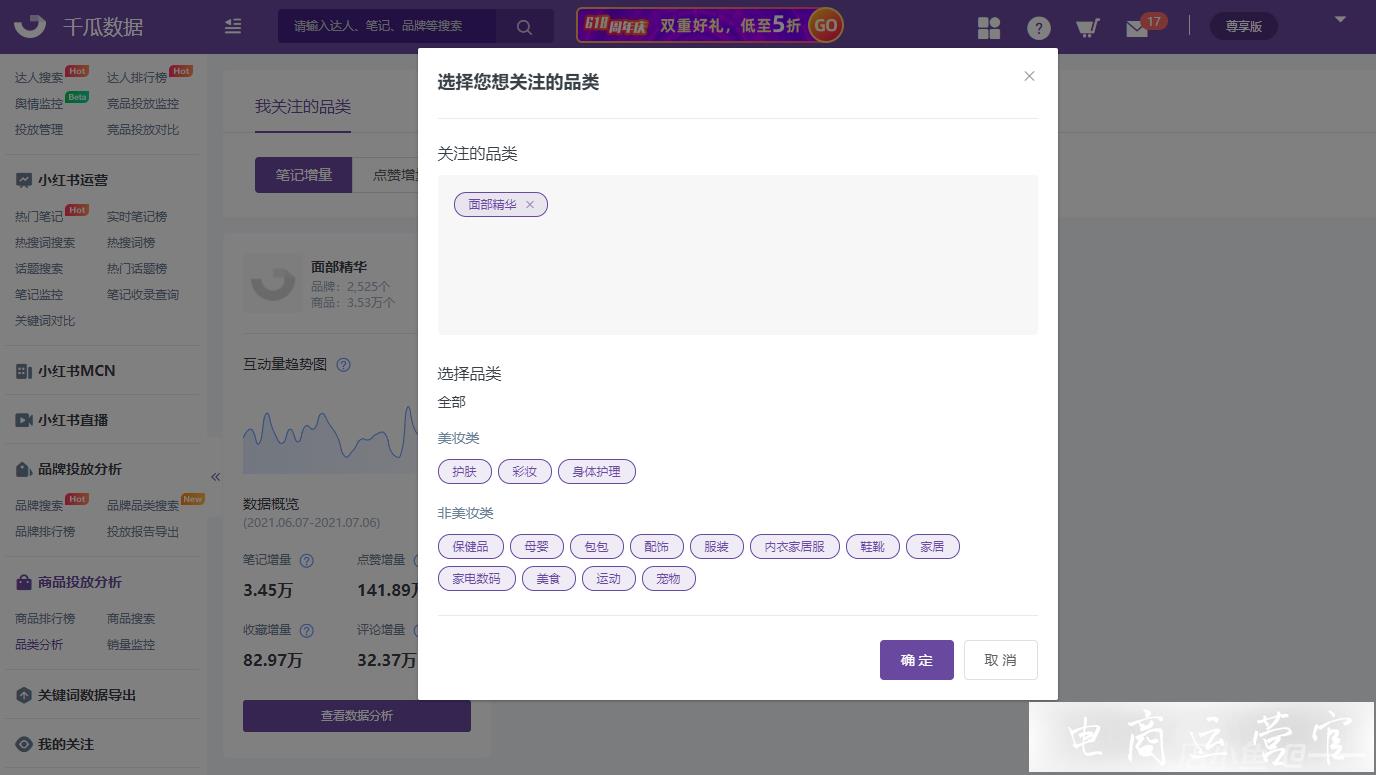The width and height of the screenshot is (1376, 775).
Task: Collapse the sidebar with the menu fold icon
Action: click(x=233, y=27)
